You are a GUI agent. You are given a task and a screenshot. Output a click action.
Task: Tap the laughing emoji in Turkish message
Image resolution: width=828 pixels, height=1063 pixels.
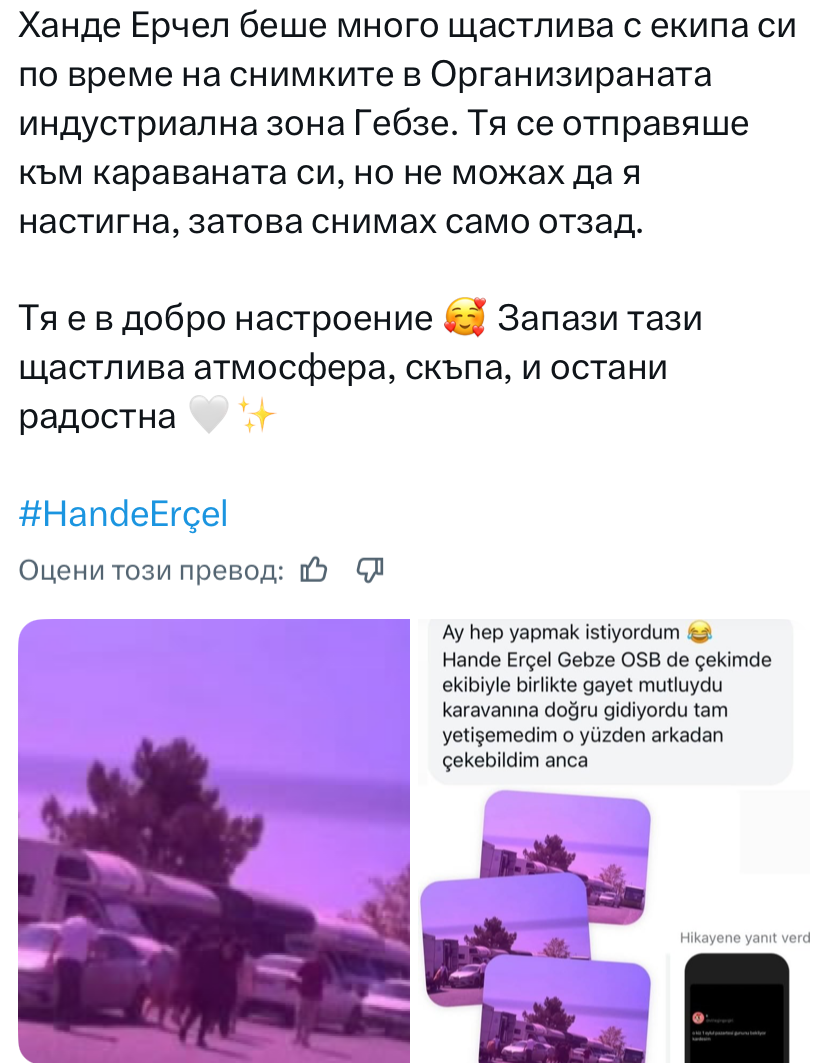(x=700, y=632)
